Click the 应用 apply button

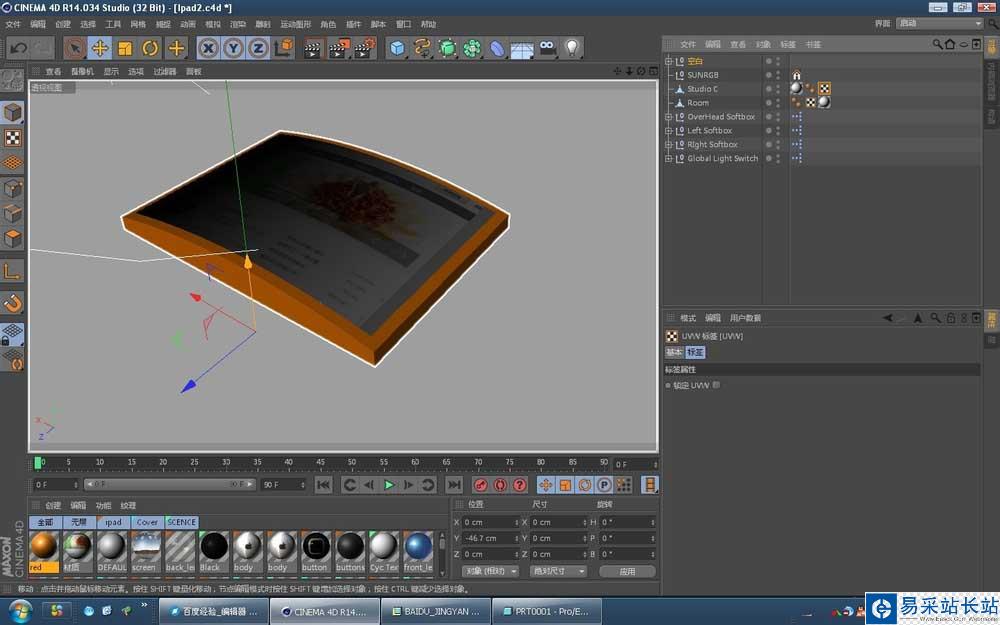[627, 571]
